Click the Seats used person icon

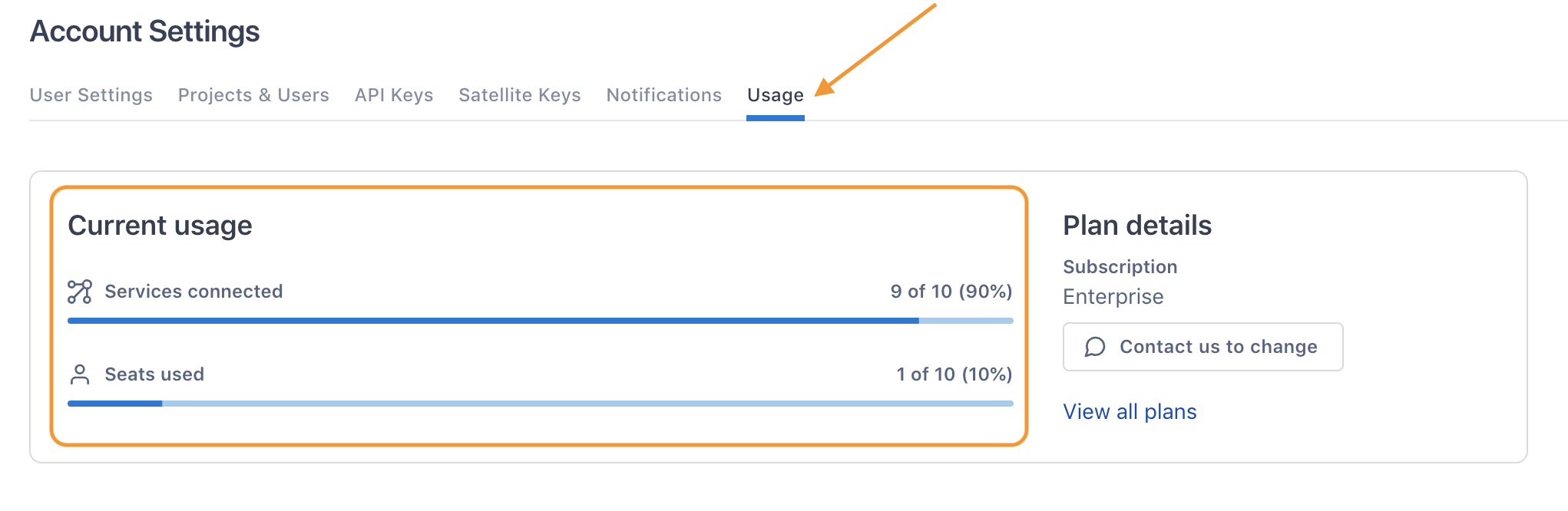pyautogui.click(x=80, y=374)
